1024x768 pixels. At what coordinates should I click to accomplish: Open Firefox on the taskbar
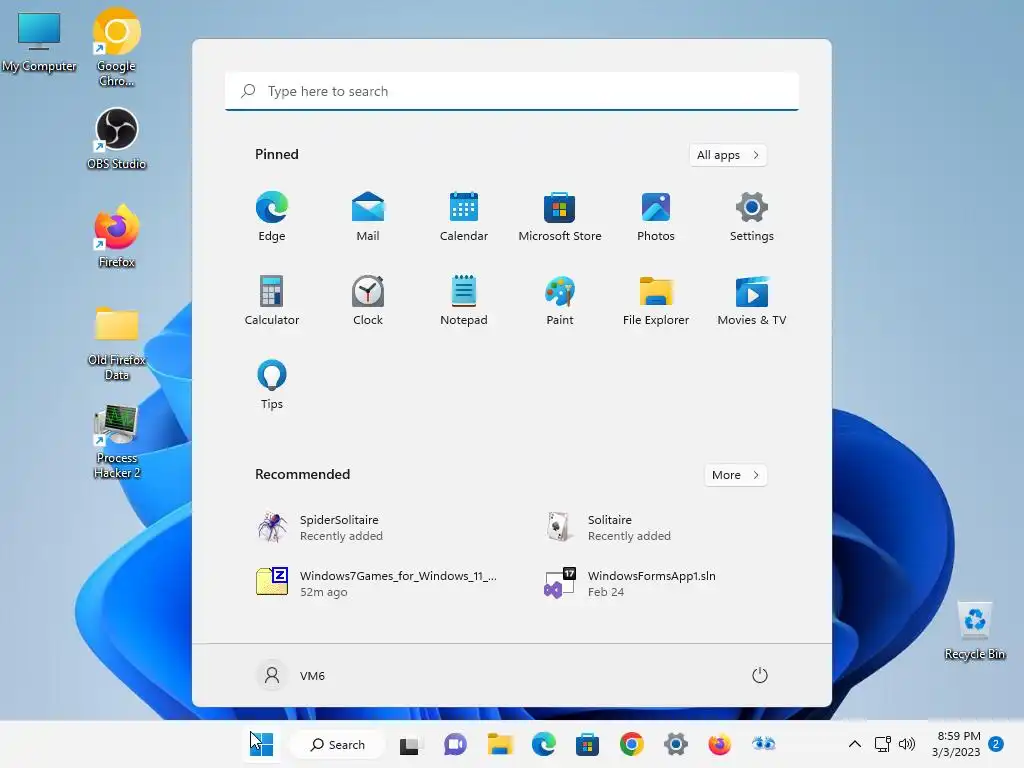pyautogui.click(x=720, y=744)
